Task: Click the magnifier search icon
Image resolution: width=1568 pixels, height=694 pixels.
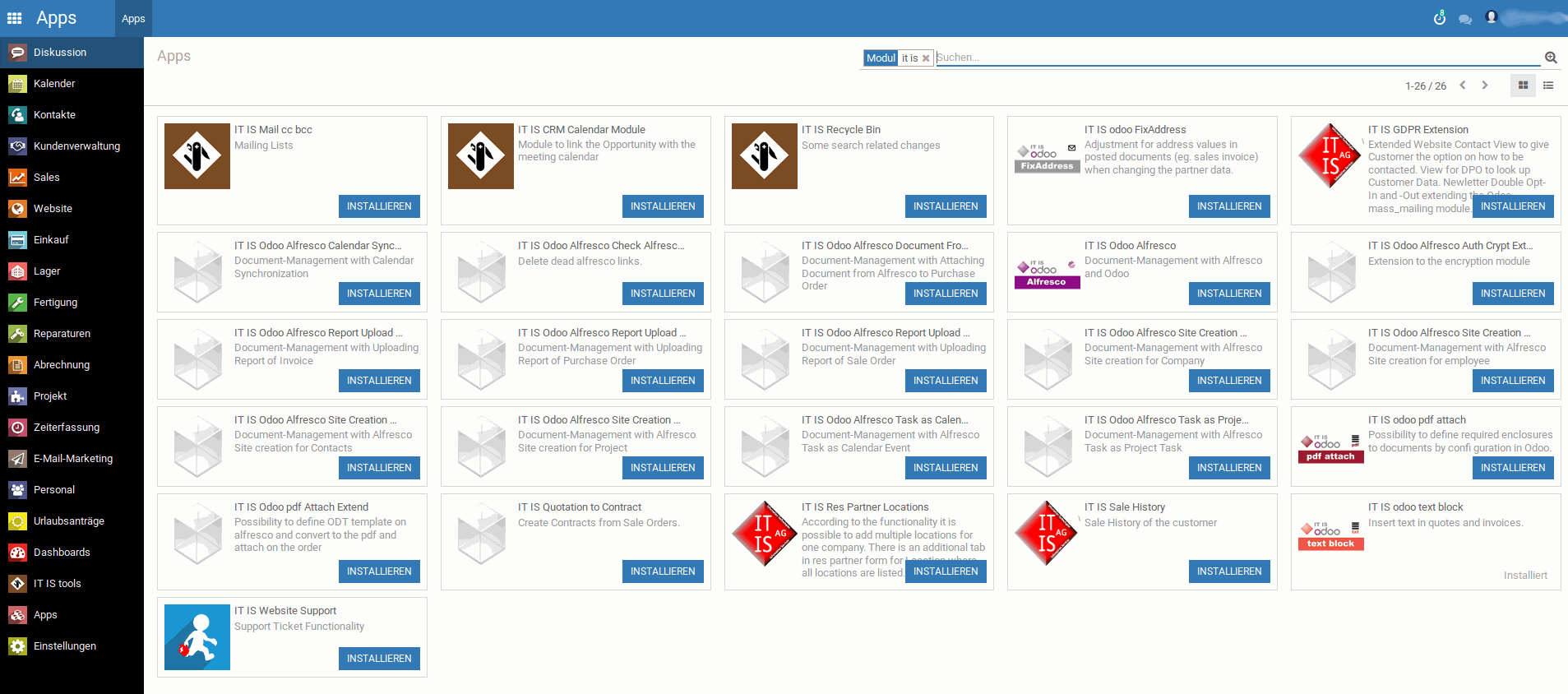Action: point(1551,58)
